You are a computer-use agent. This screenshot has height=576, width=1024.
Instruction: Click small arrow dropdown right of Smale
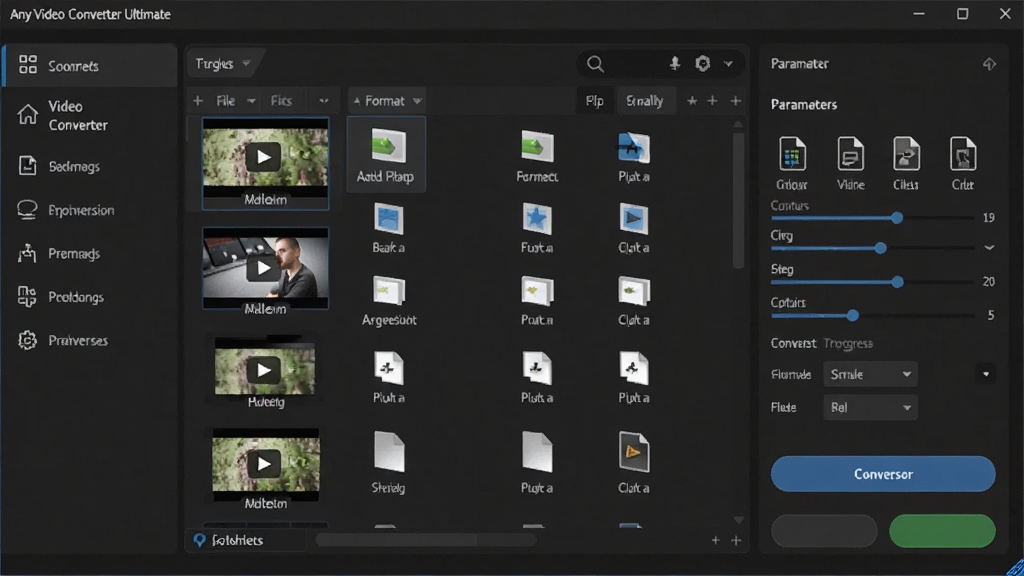pyautogui.click(x=986, y=374)
